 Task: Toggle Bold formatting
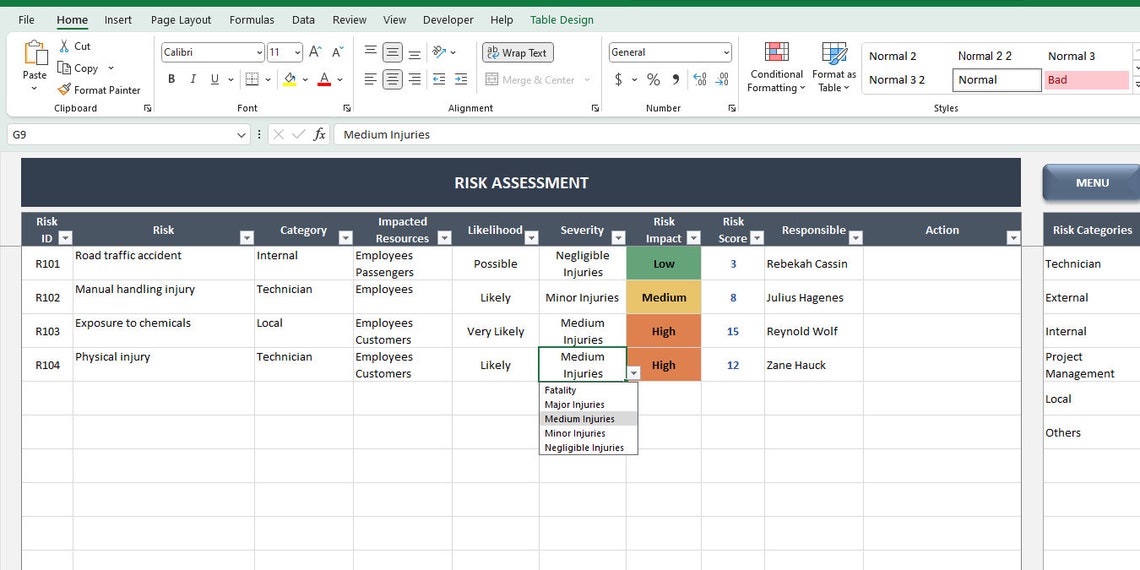click(172, 79)
